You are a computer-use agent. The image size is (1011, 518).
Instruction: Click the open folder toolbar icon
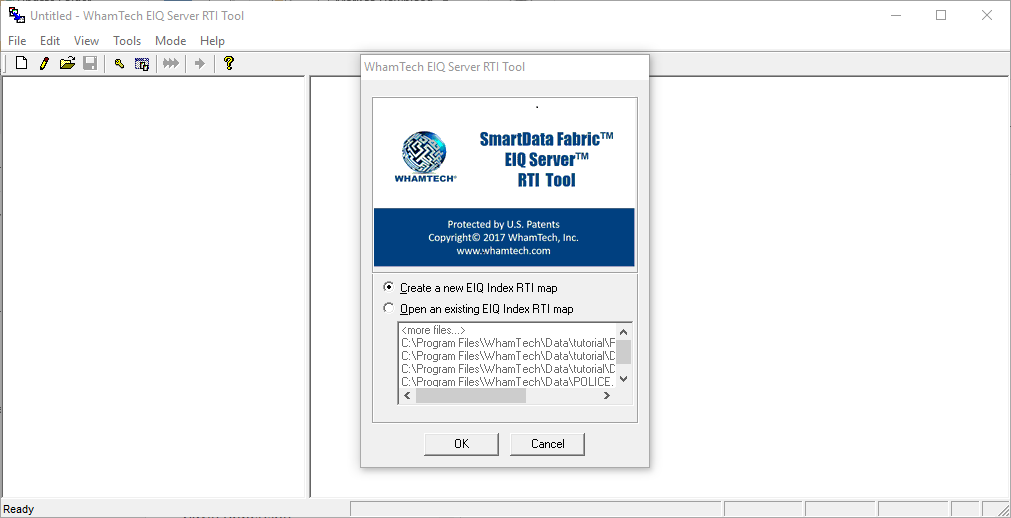(x=67, y=63)
